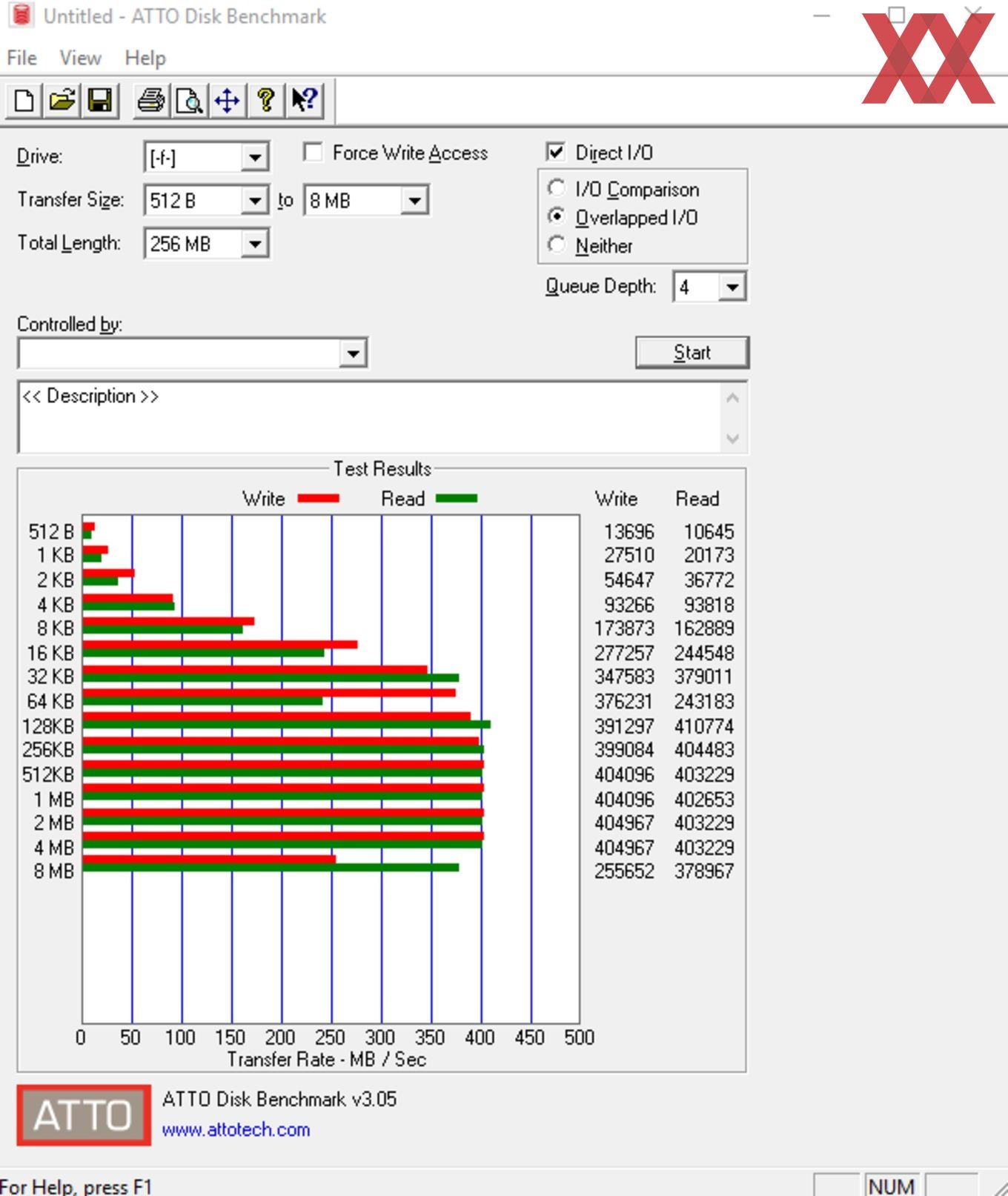Click the Open file folder icon
Viewport: 1008px width, 1196px height.
click(62, 100)
